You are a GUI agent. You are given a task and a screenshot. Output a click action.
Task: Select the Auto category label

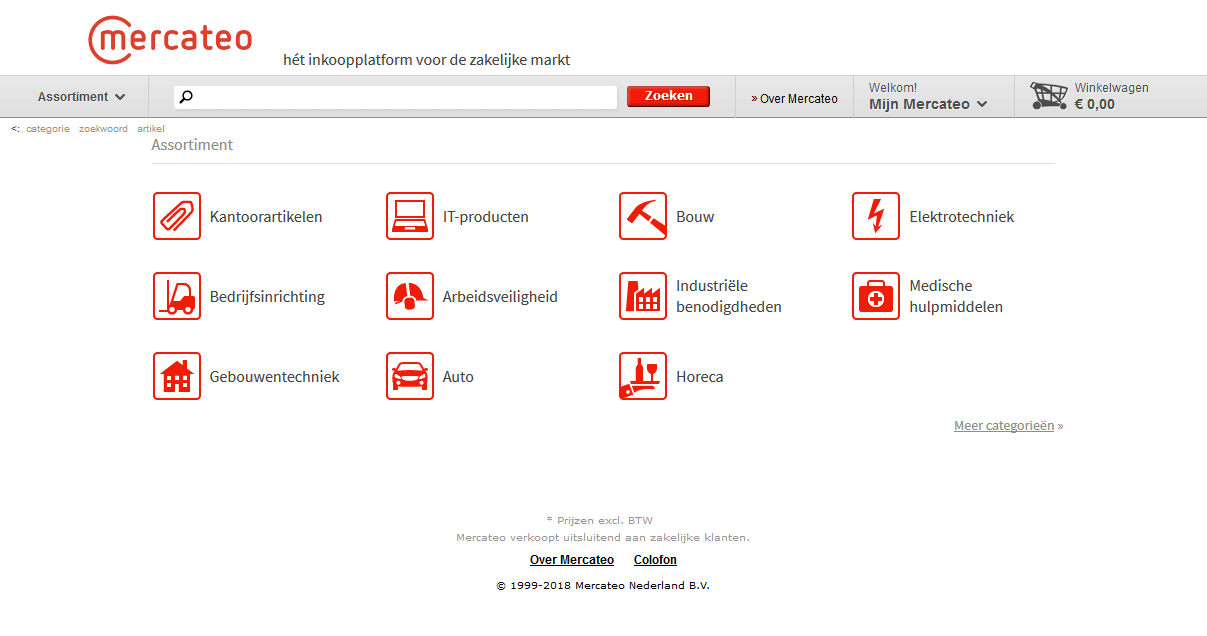(458, 377)
